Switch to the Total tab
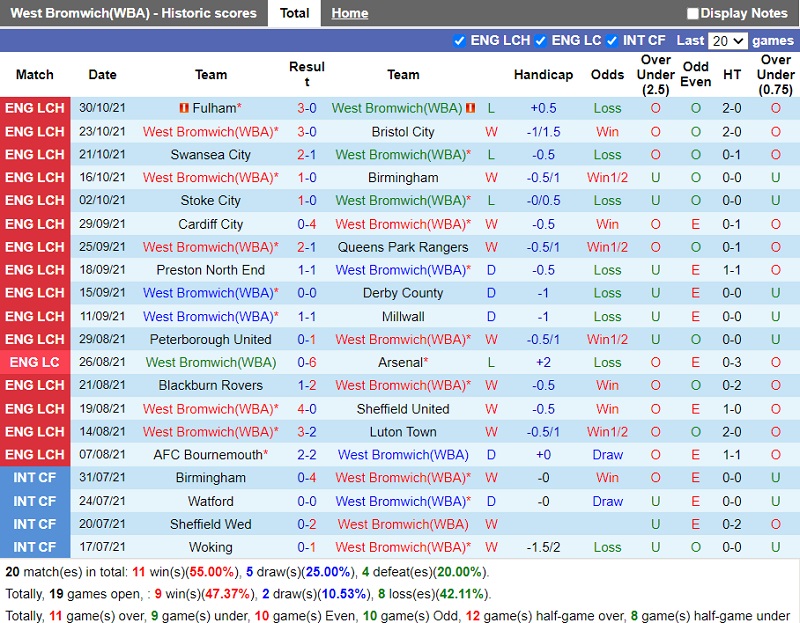The image size is (800, 623). coord(294,13)
